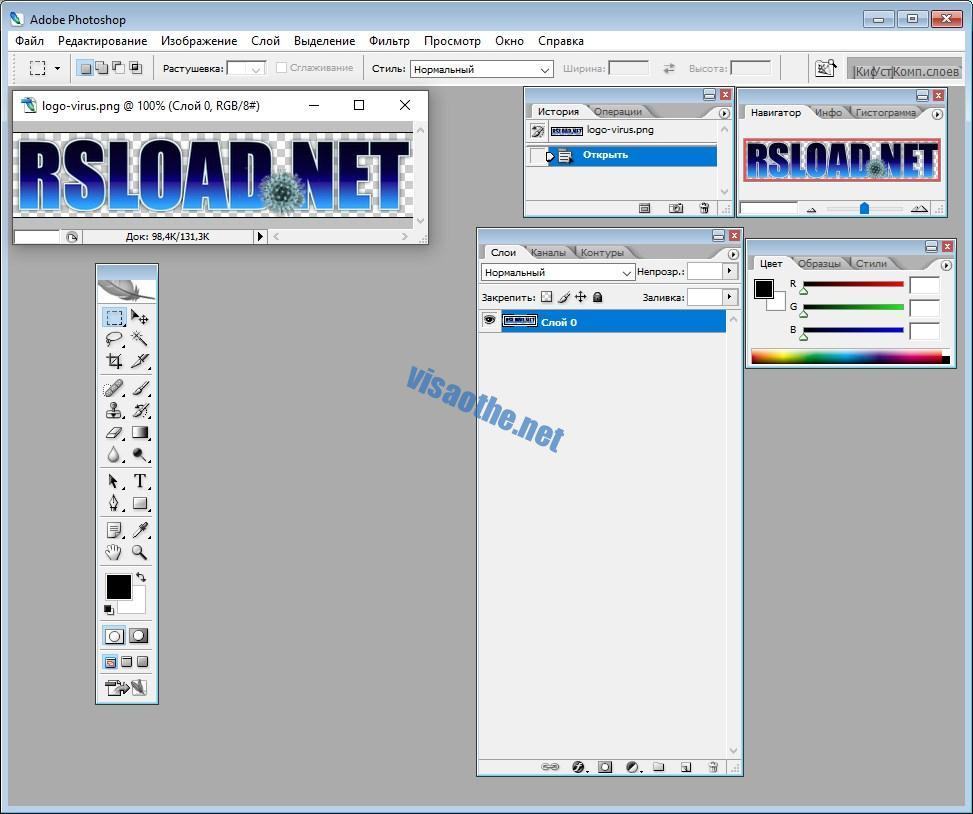Pick a color from the Color panel spectrum

pyautogui.click(x=850, y=357)
